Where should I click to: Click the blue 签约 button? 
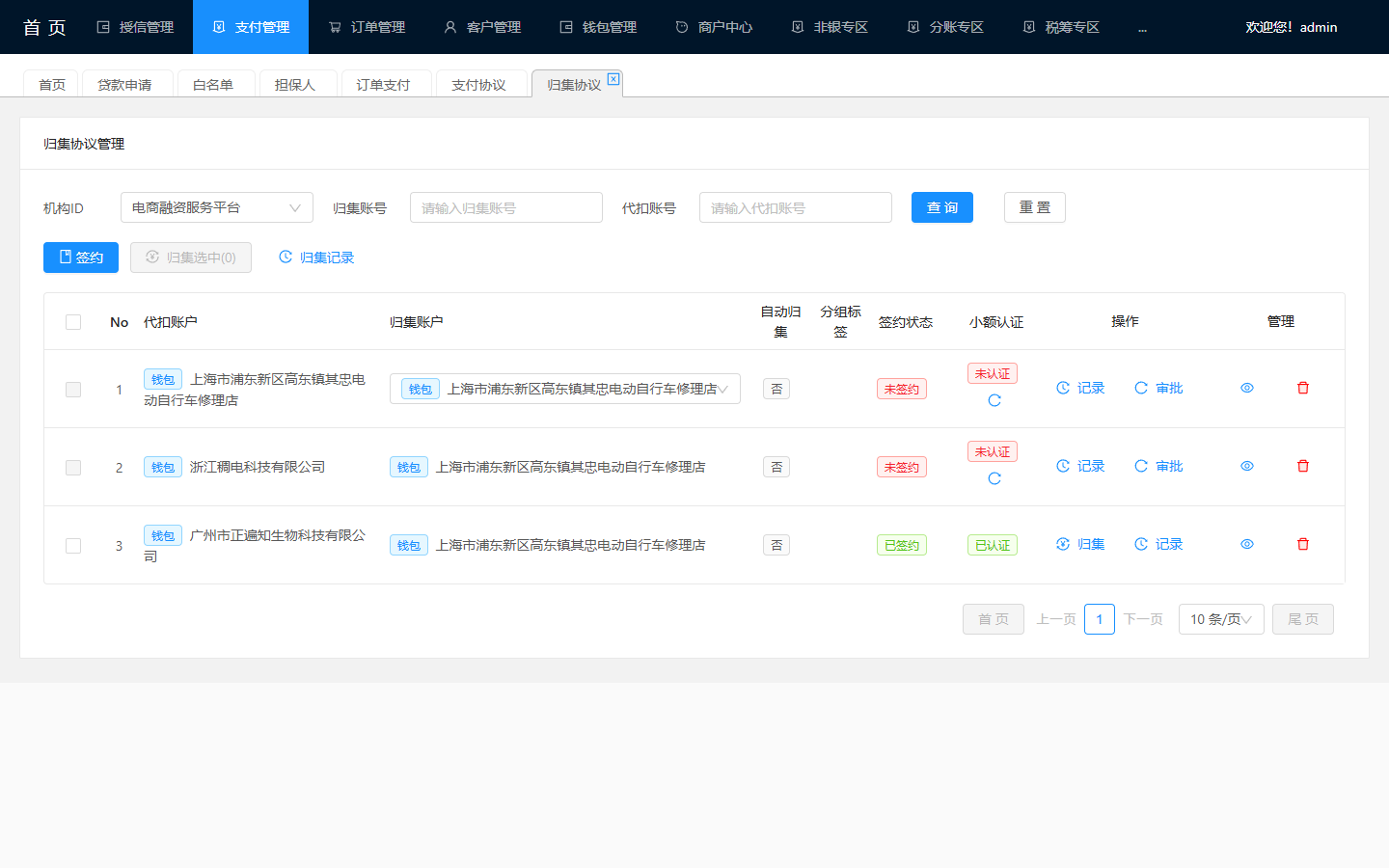(81, 258)
